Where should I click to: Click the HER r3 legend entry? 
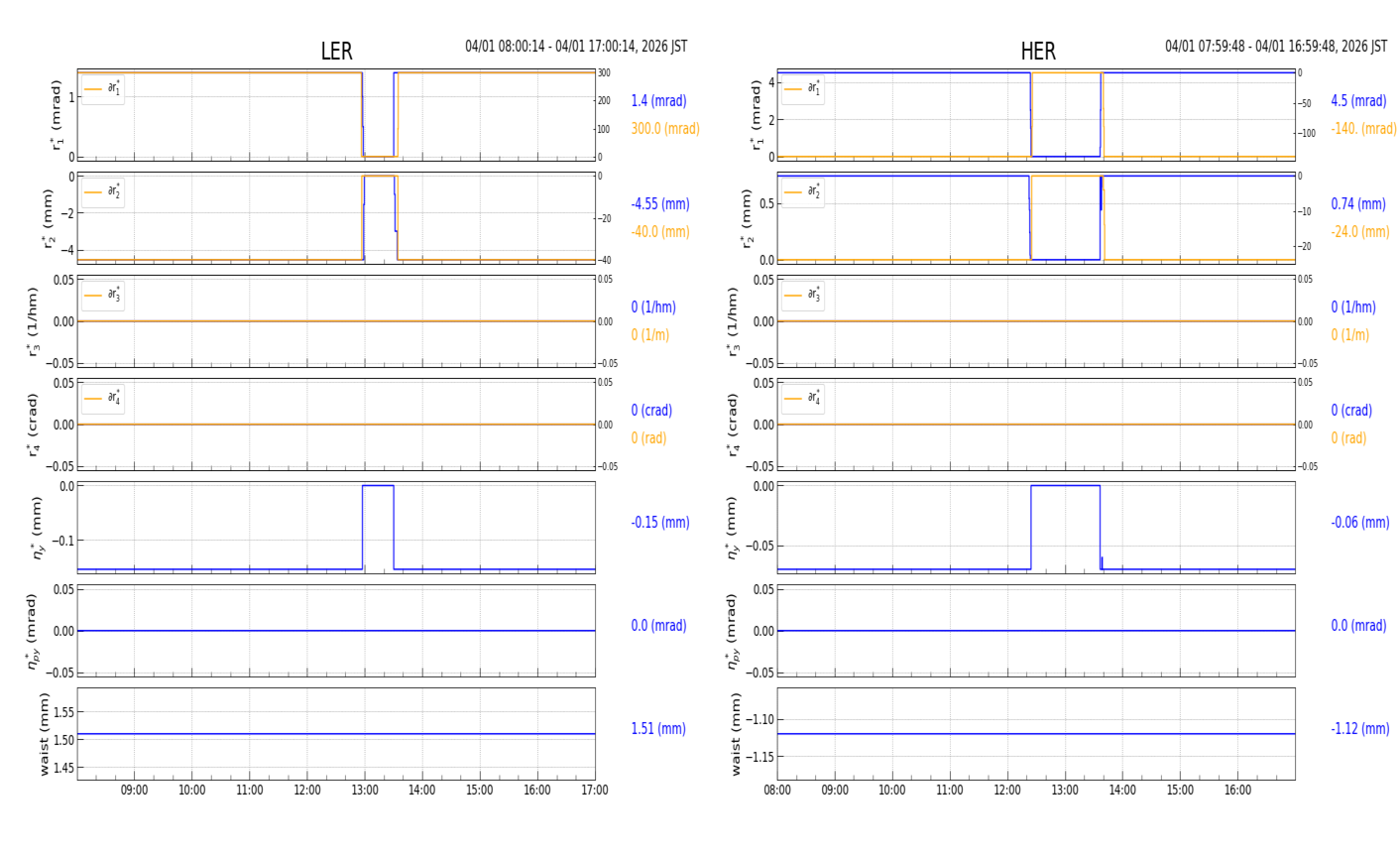[x=802, y=296]
